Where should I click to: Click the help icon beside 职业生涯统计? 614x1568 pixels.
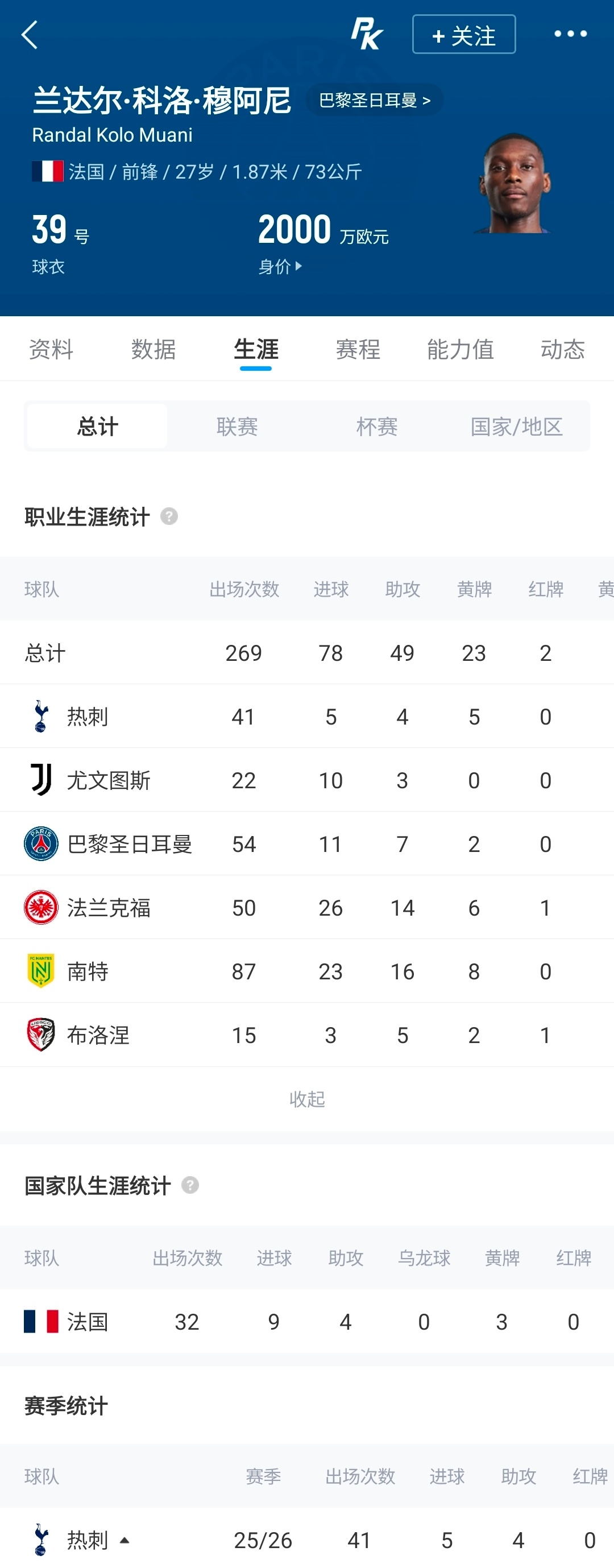coord(169,516)
